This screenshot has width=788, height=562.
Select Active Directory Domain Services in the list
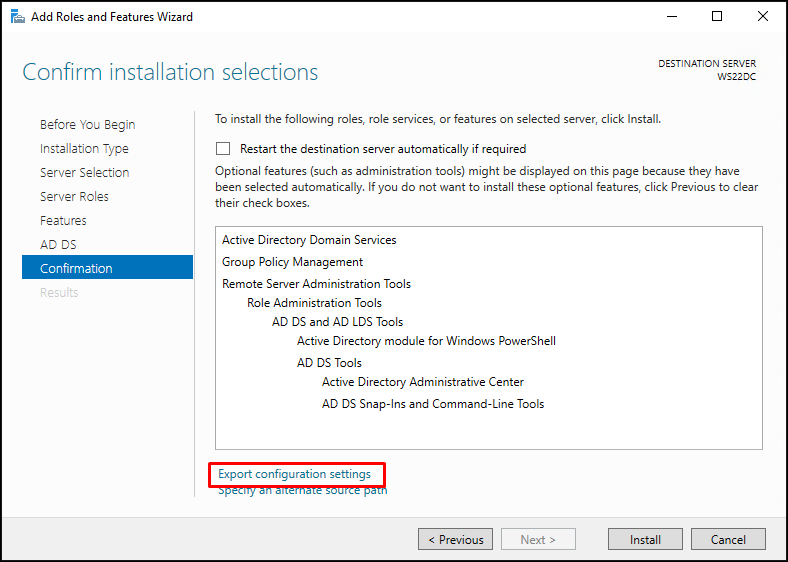click(309, 240)
